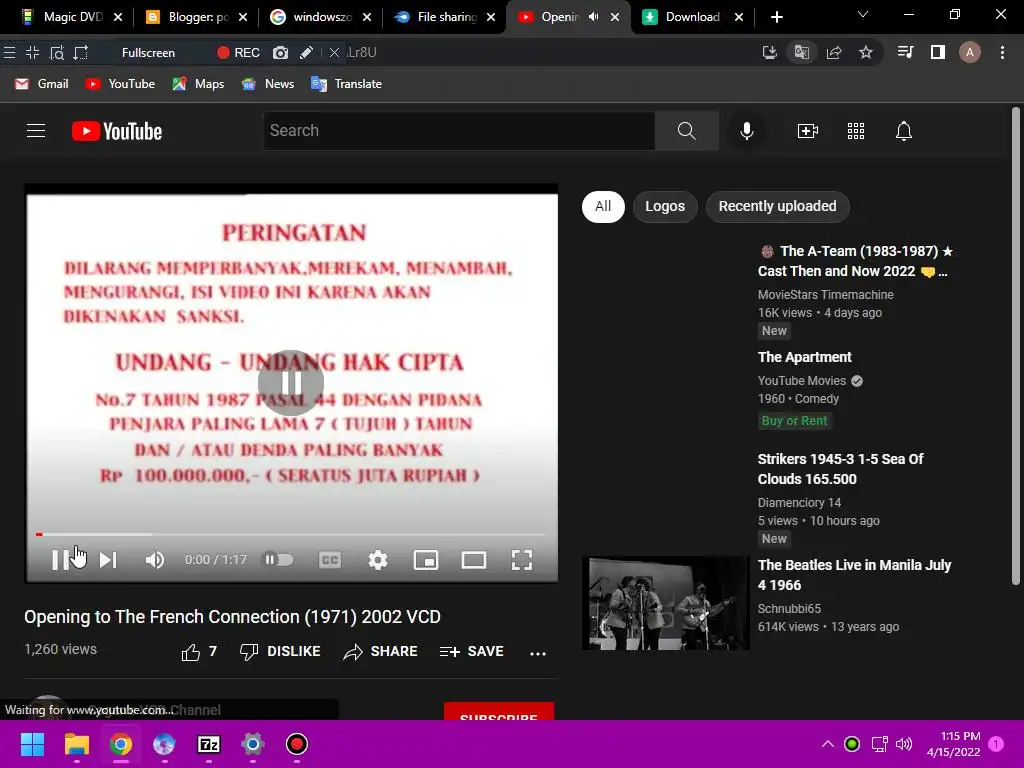1024x768 pixels.
Task: Open the media control icon
Action: pos(905,52)
